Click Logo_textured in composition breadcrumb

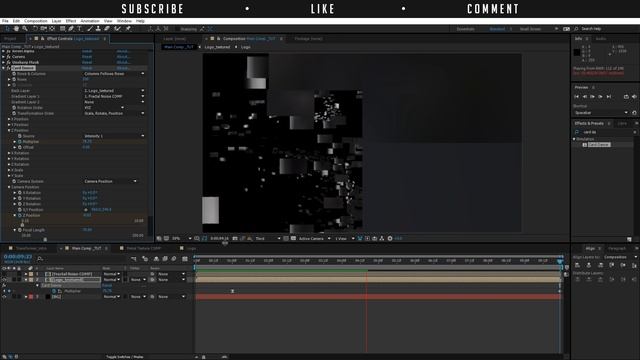(218, 47)
